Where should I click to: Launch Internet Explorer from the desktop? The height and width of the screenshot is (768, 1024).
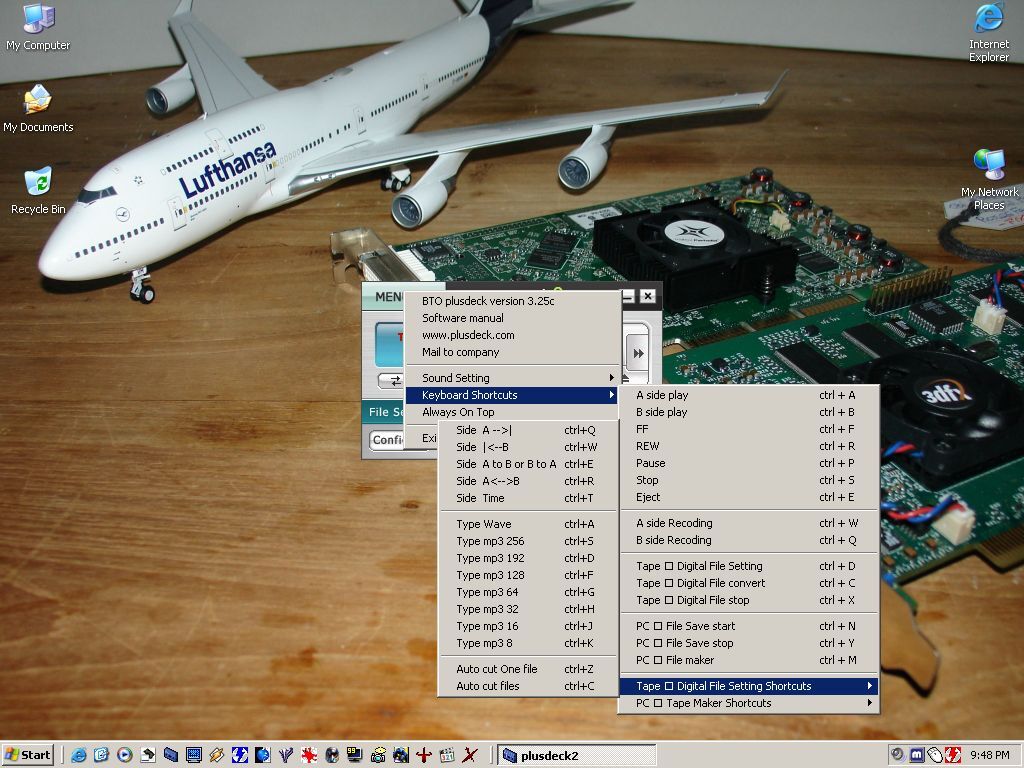[989, 33]
